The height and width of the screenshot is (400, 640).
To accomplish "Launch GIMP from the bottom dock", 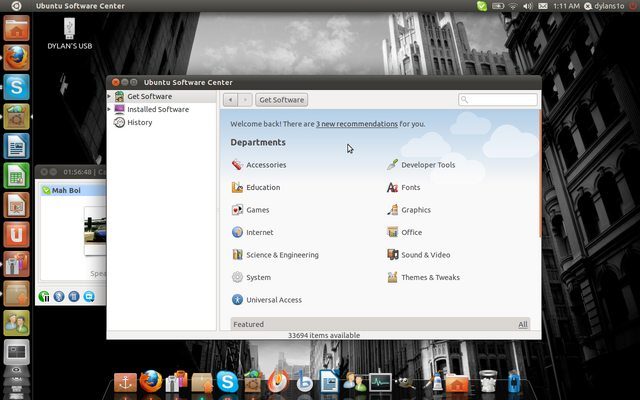I will (x=405, y=382).
